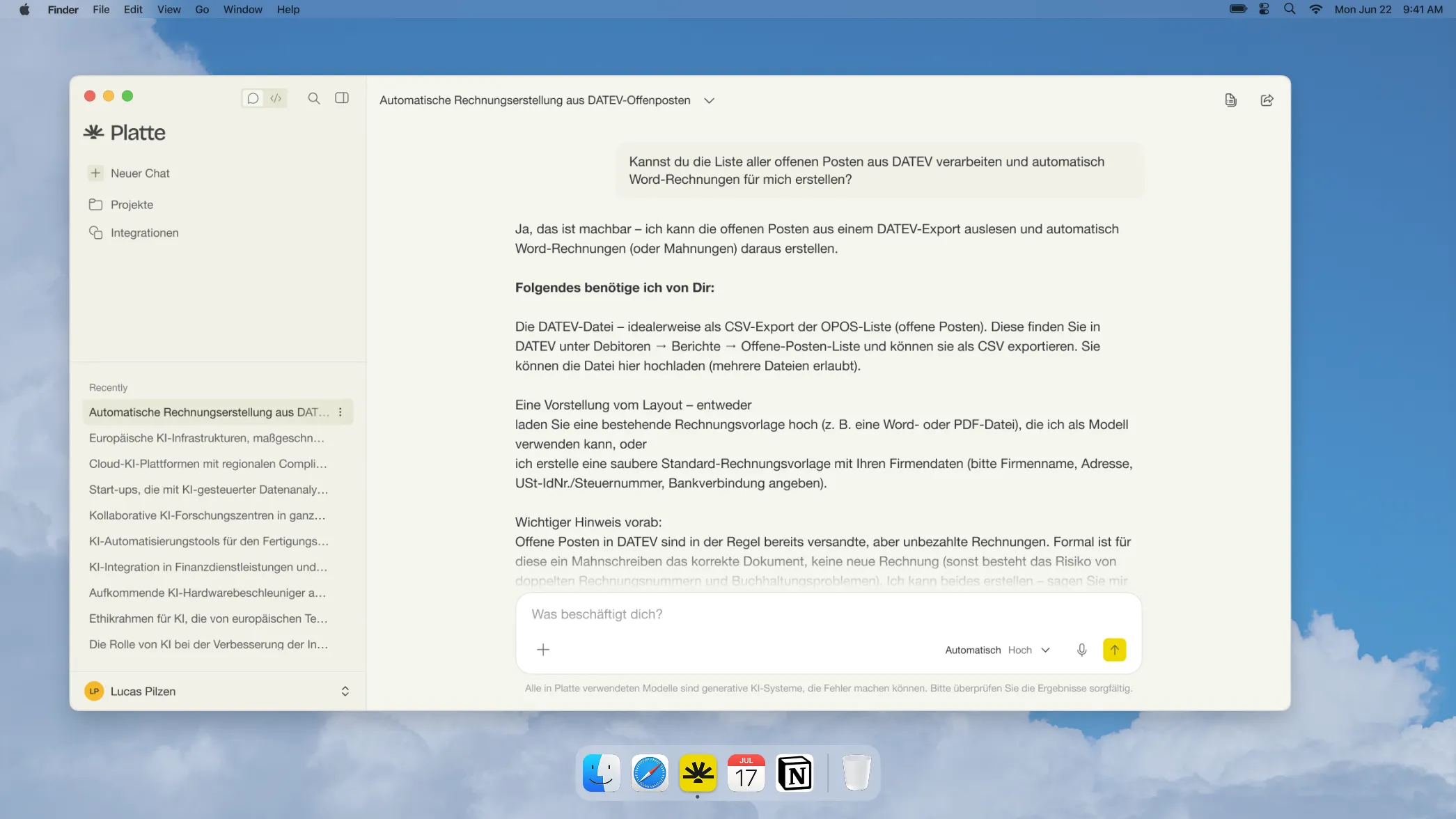
Task: Select Automatische Rechnungserstellung aus DAT… chat
Action: [217, 412]
